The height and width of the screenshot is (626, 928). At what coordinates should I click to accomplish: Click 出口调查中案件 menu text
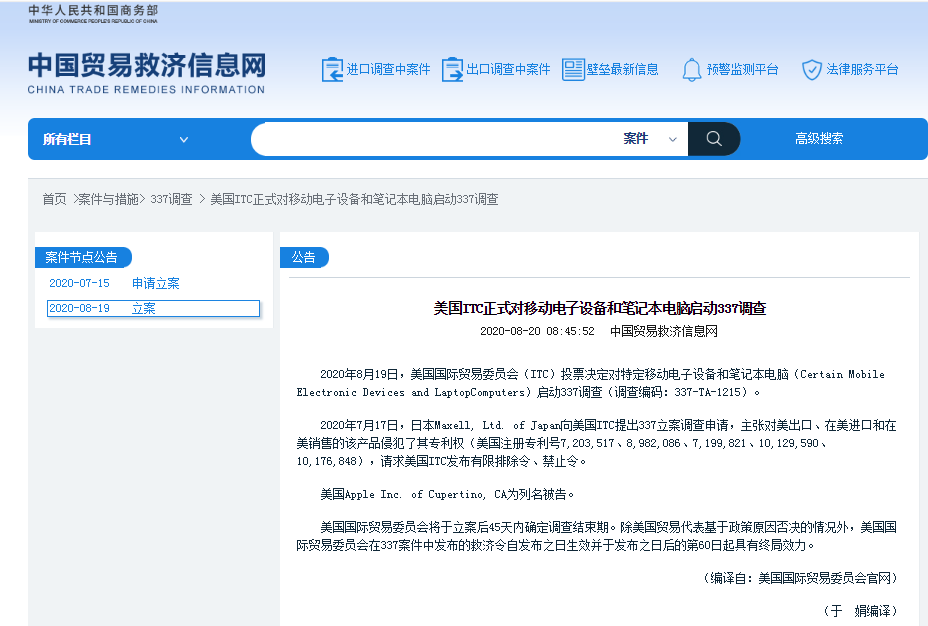pos(508,69)
